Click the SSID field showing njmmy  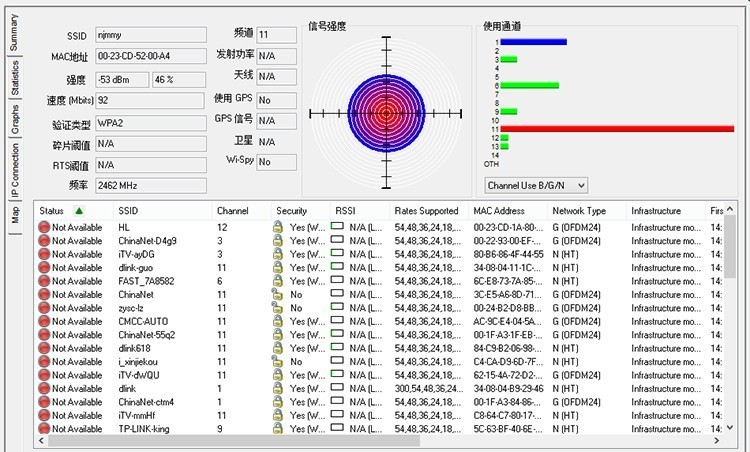(x=151, y=35)
